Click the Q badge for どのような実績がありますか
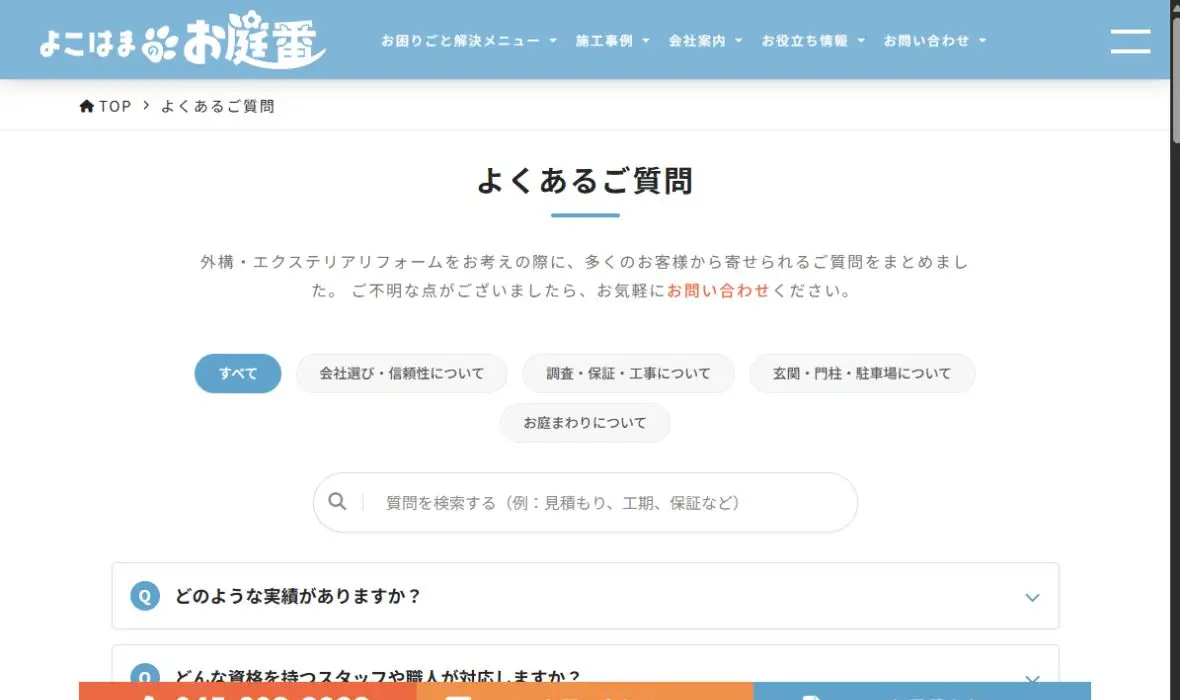 pos(144,595)
